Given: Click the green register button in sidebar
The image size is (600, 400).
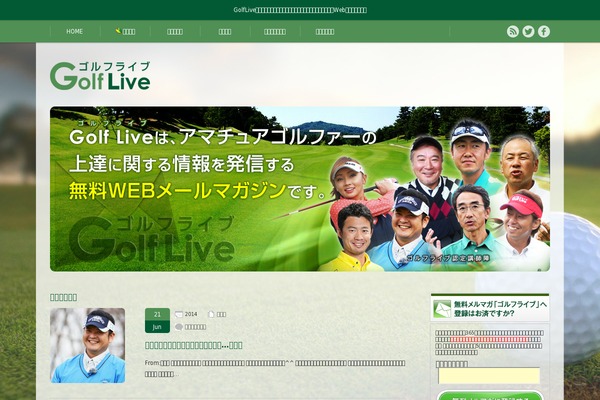Looking at the screenshot, I should tap(490, 396).
